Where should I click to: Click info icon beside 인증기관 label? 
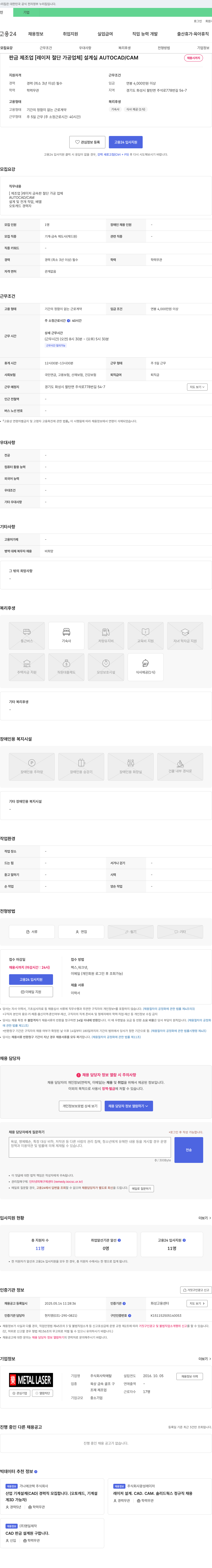[124, 1303]
